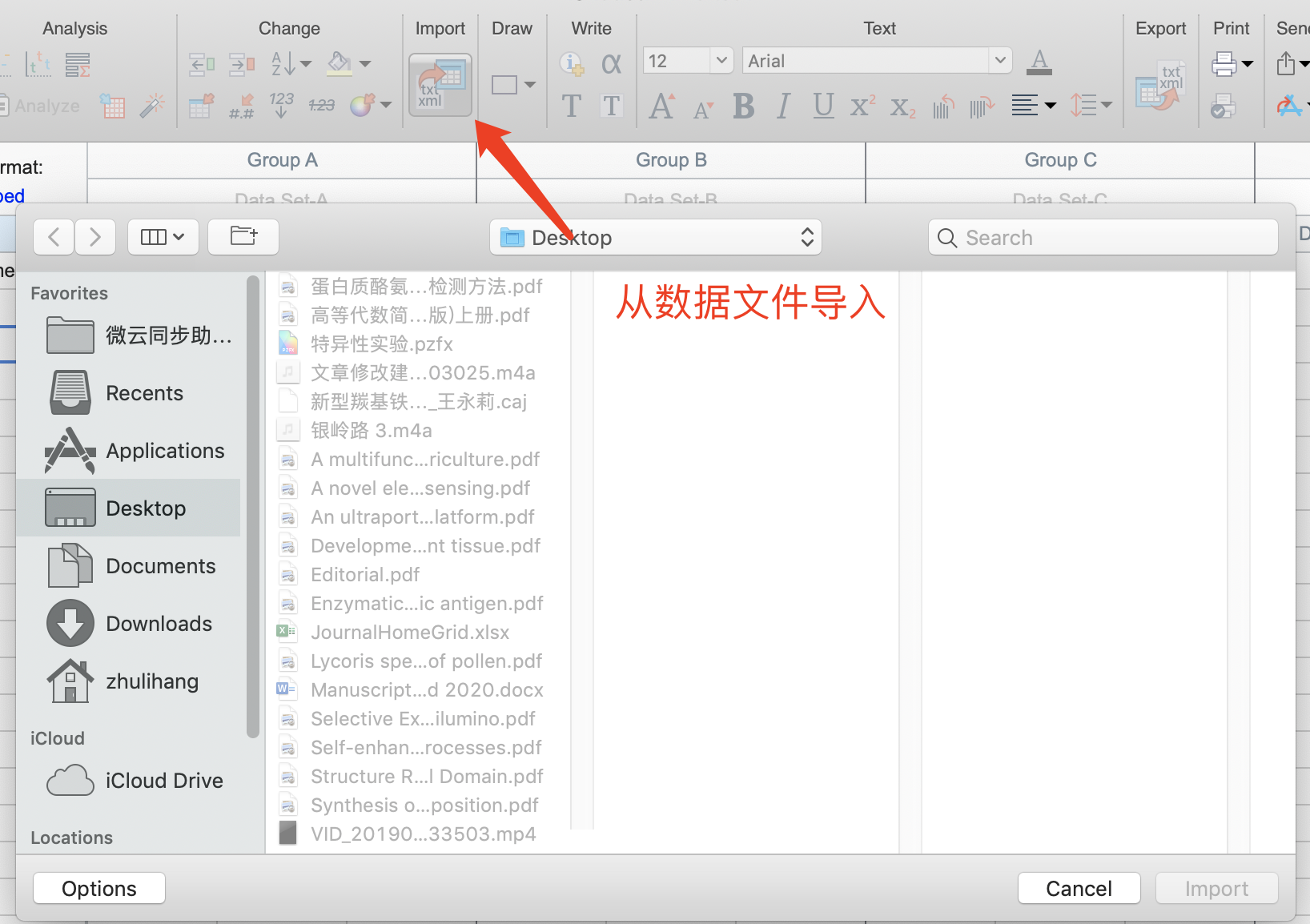Click the right-arrow column icon in Change
This screenshot has height=924, width=1310.
click(241, 64)
